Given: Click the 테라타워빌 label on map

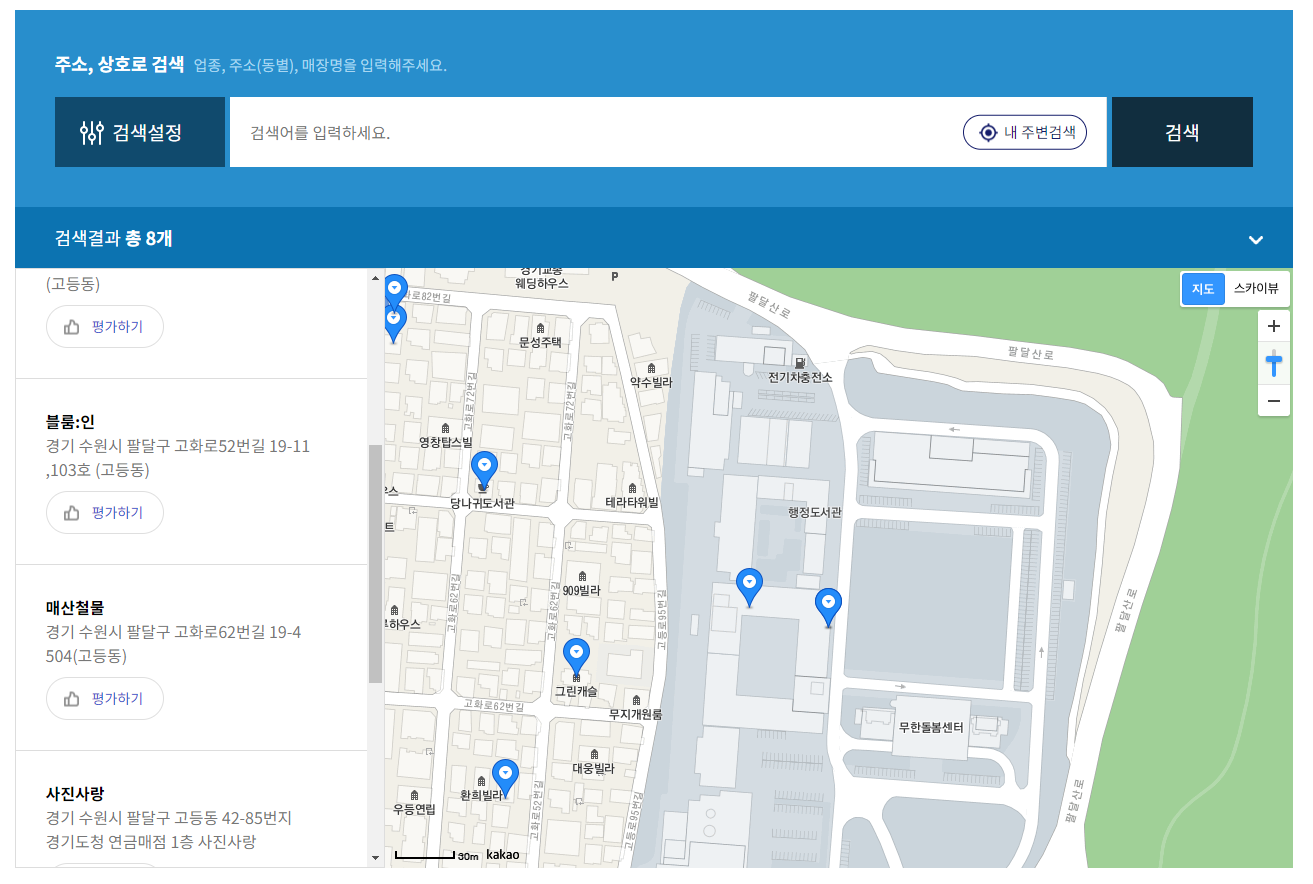Looking at the screenshot, I should tap(632, 503).
